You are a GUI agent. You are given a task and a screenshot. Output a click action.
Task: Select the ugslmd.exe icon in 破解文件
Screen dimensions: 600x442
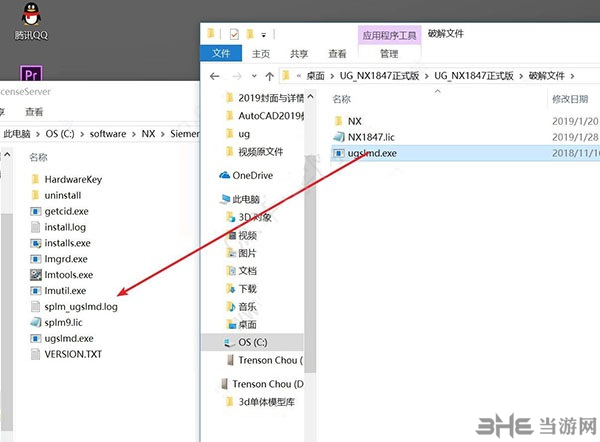coord(338,153)
